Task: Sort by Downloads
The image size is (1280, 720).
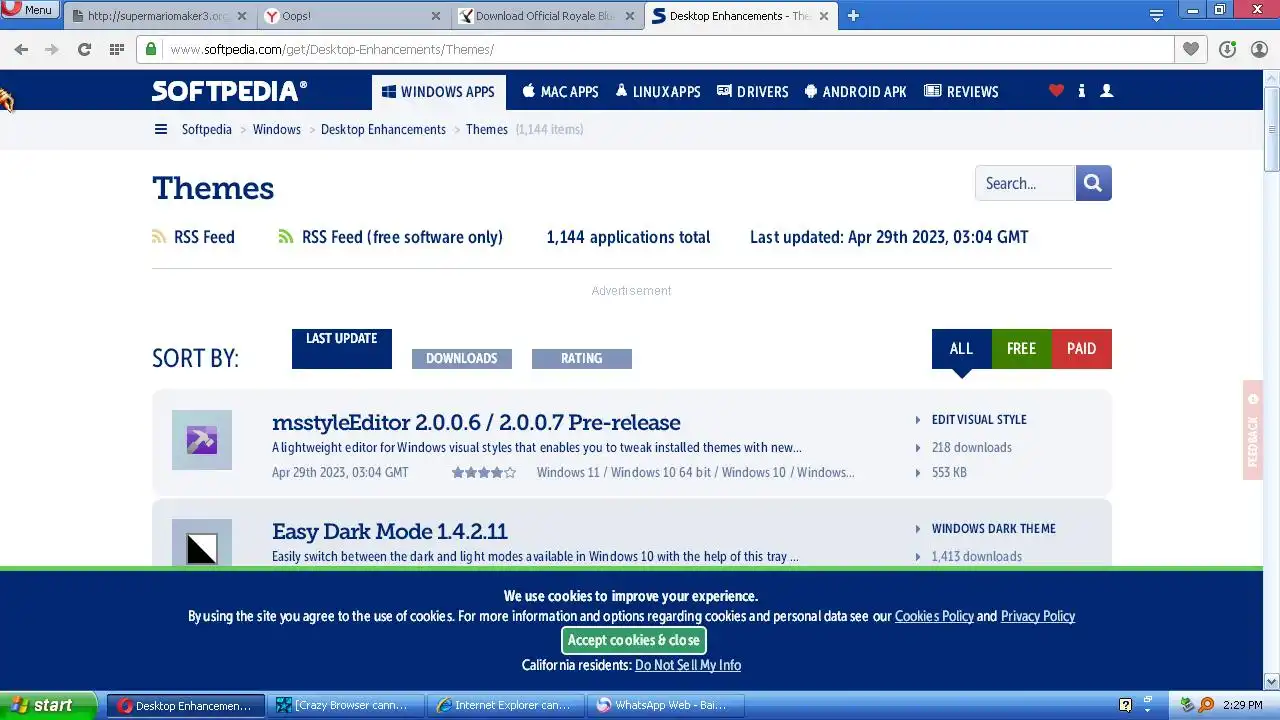Action: [462, 358]
